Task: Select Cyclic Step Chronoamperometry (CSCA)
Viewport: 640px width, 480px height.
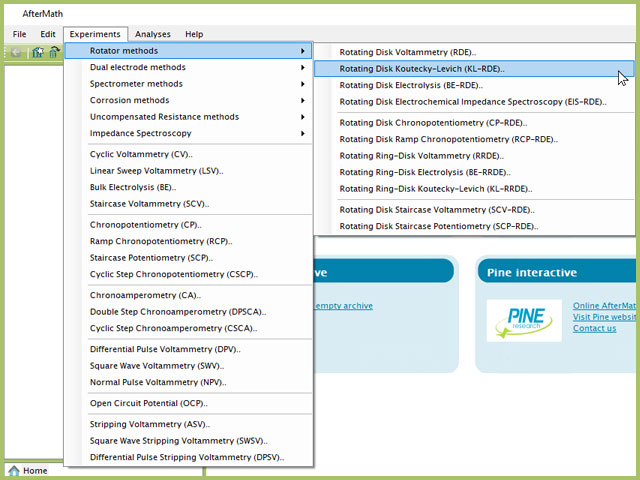Action: (x=189, y=328)
